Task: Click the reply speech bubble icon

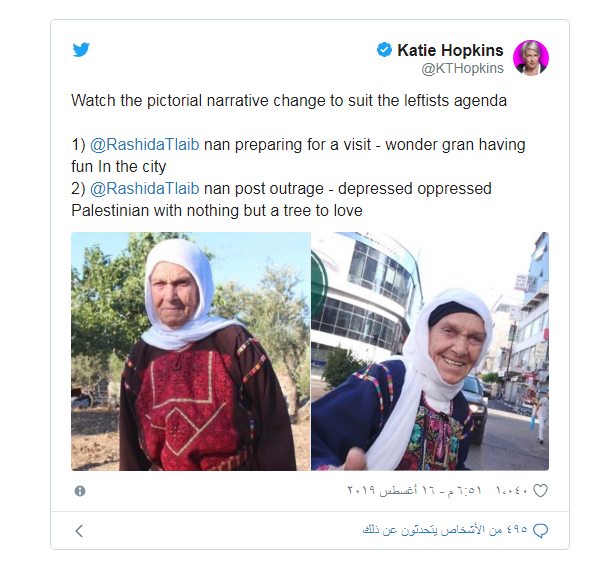Action: pos(540,531)
